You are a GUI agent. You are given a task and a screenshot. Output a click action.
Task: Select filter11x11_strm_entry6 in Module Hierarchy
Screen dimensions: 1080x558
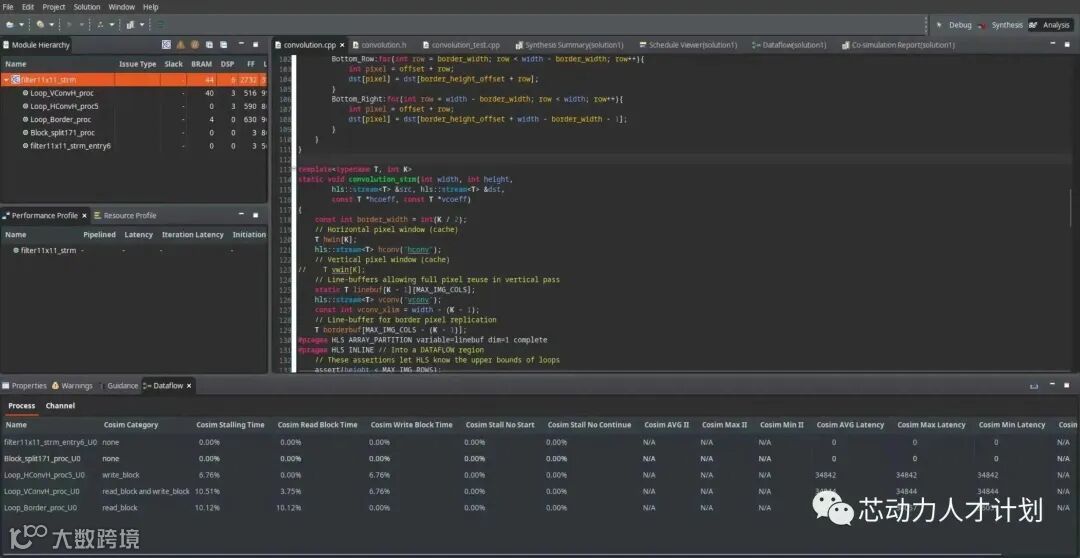tap(70, 146)
